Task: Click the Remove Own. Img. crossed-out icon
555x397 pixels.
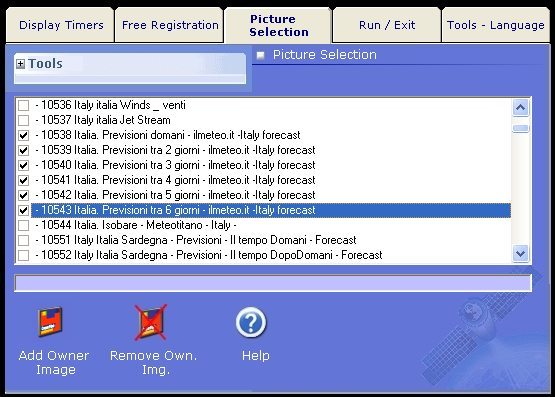Action: pyautogui.click(x=151, y=322)
